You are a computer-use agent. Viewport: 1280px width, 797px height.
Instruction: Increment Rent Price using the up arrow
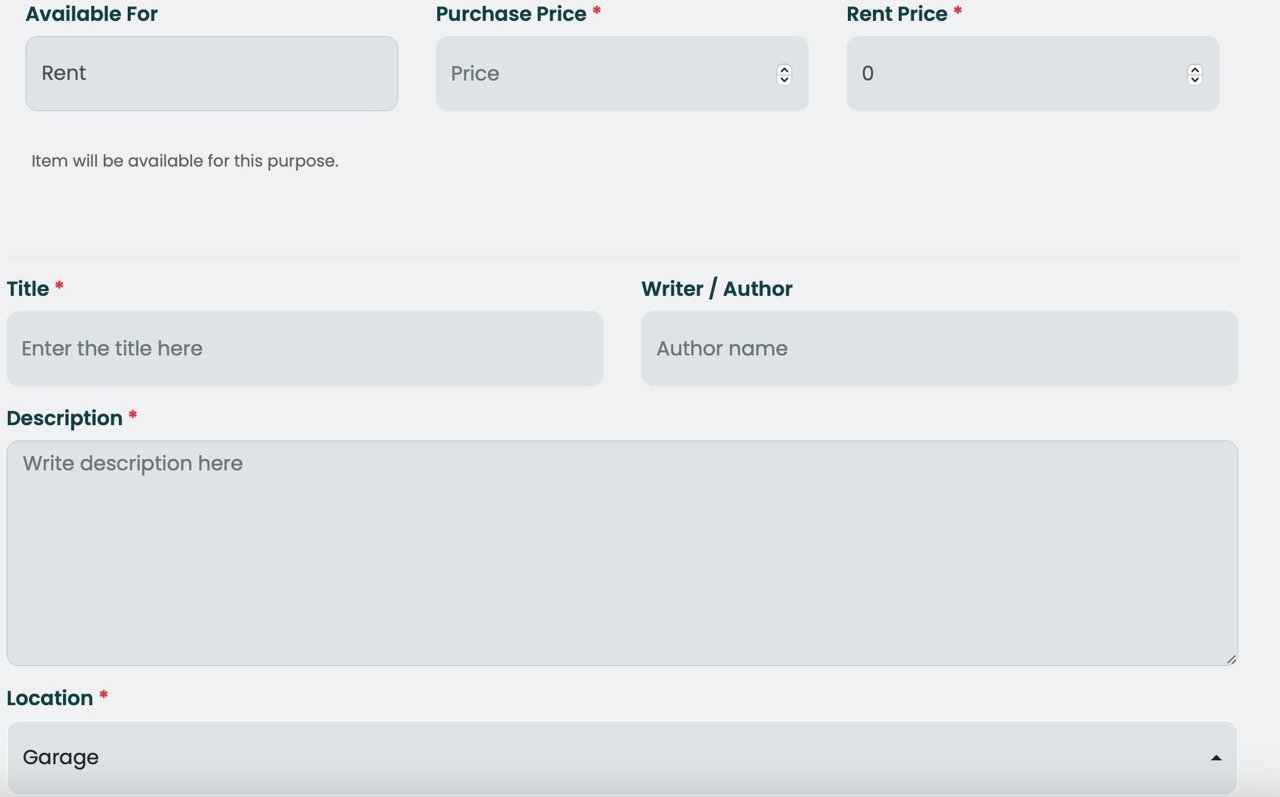pos(1194,69)
